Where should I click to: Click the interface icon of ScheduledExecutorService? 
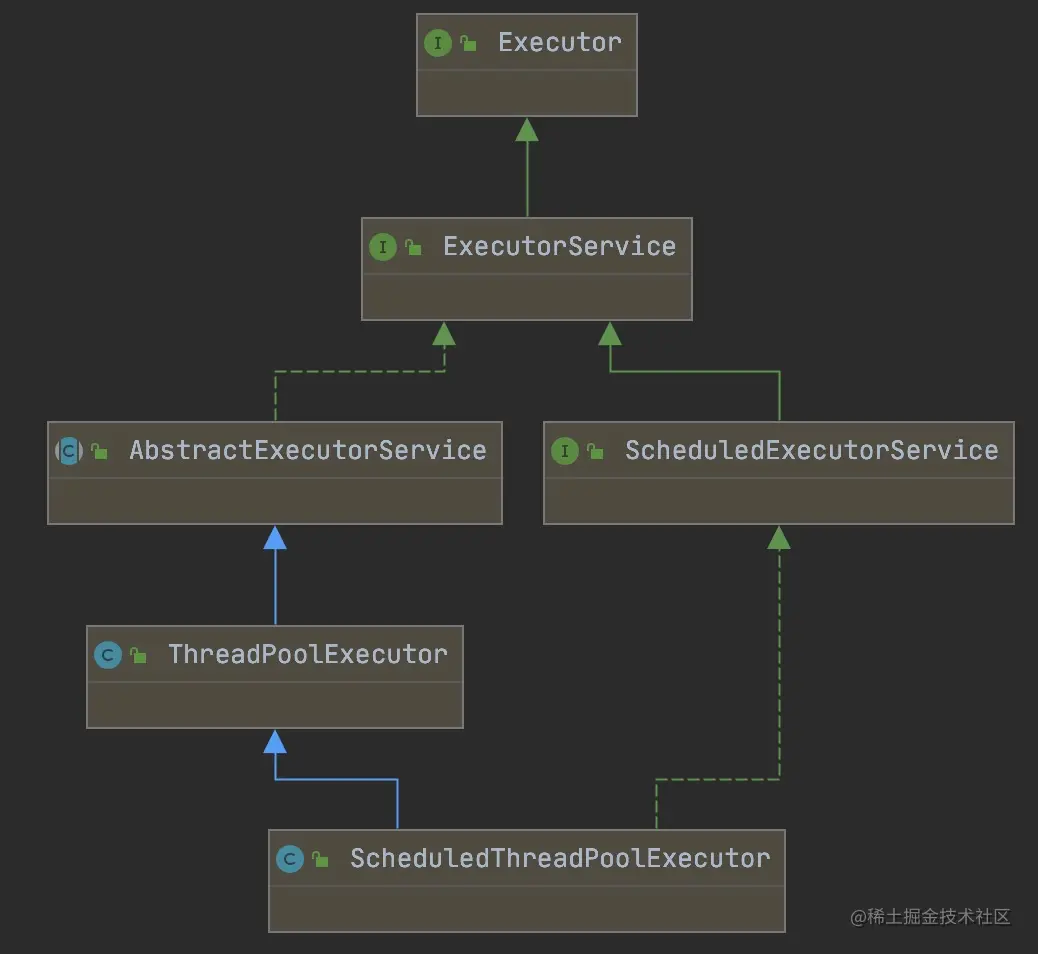click(565, 451)
